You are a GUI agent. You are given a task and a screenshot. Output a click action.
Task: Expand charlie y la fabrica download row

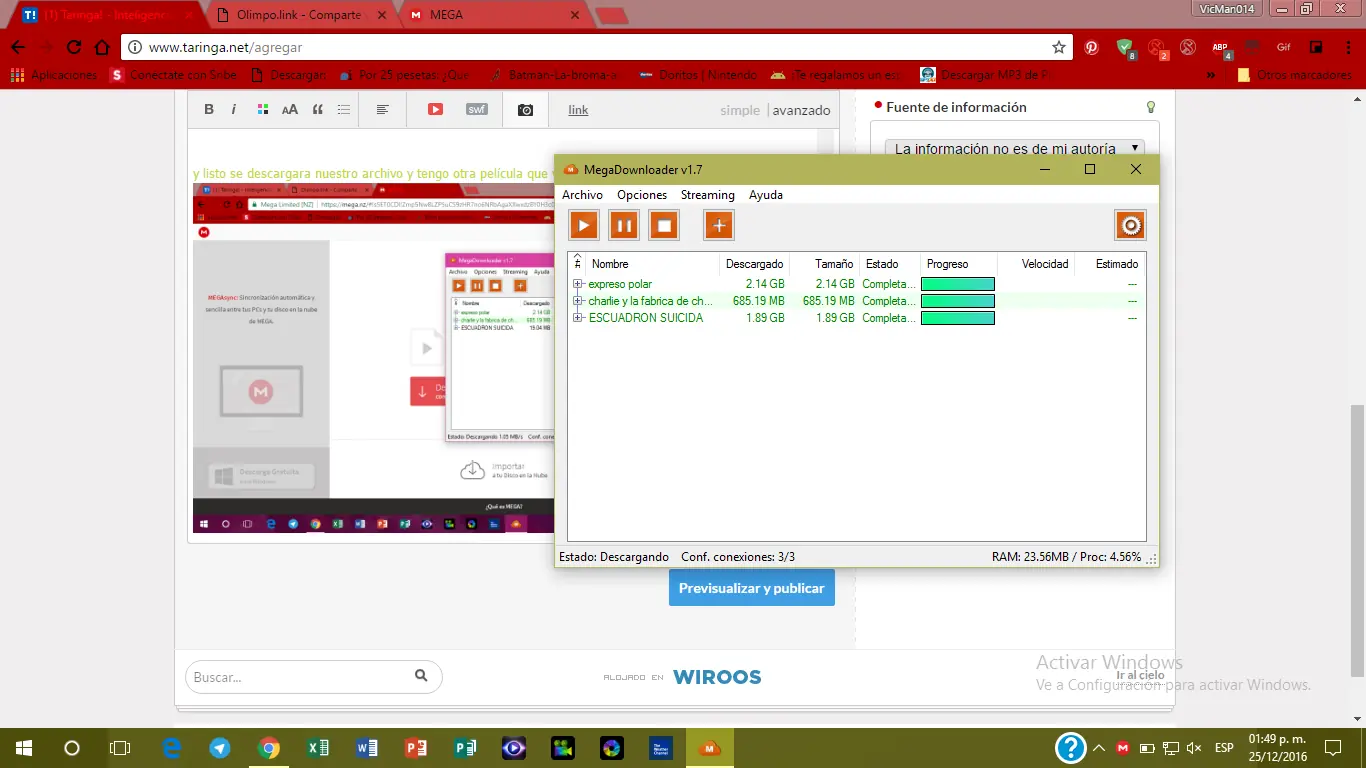(578, 301)
